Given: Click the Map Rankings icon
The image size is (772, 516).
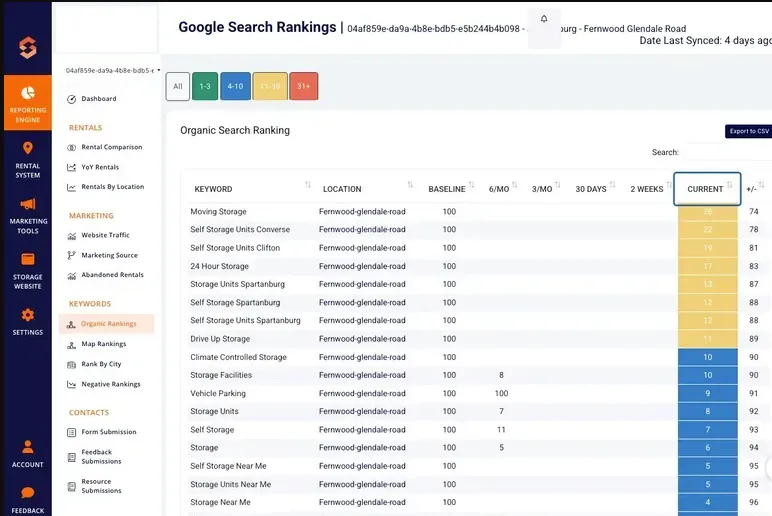Looking at the screenshot, I should (71, 344).
